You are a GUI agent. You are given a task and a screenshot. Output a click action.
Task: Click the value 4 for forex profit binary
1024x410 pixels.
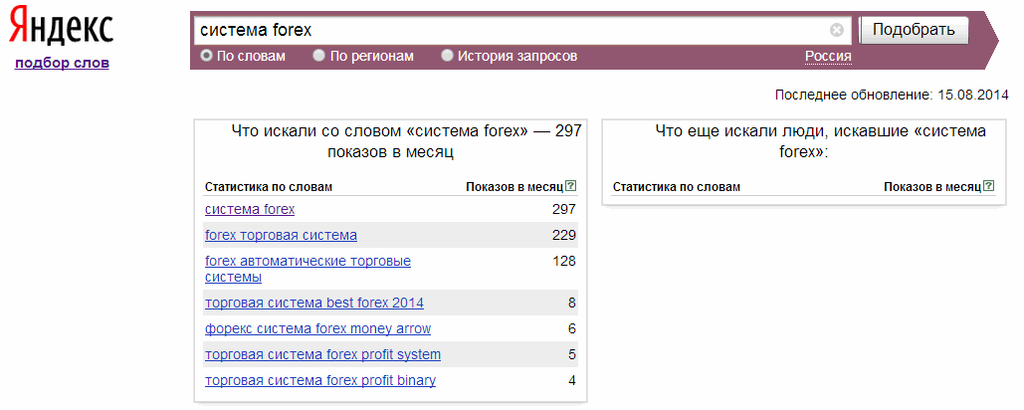[x=572, y=380]
